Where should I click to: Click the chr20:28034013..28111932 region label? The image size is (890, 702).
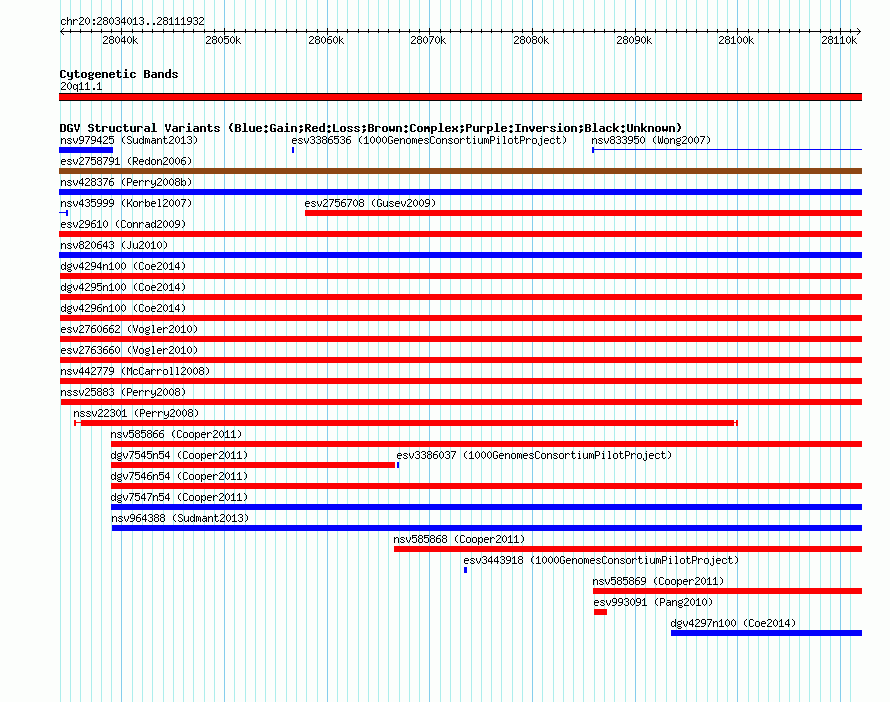(132, 21)
